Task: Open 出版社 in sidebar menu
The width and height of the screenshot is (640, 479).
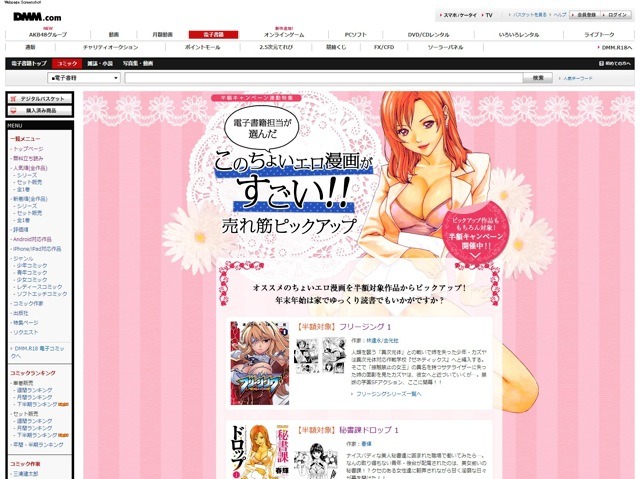Action: (x=20, y=313)
